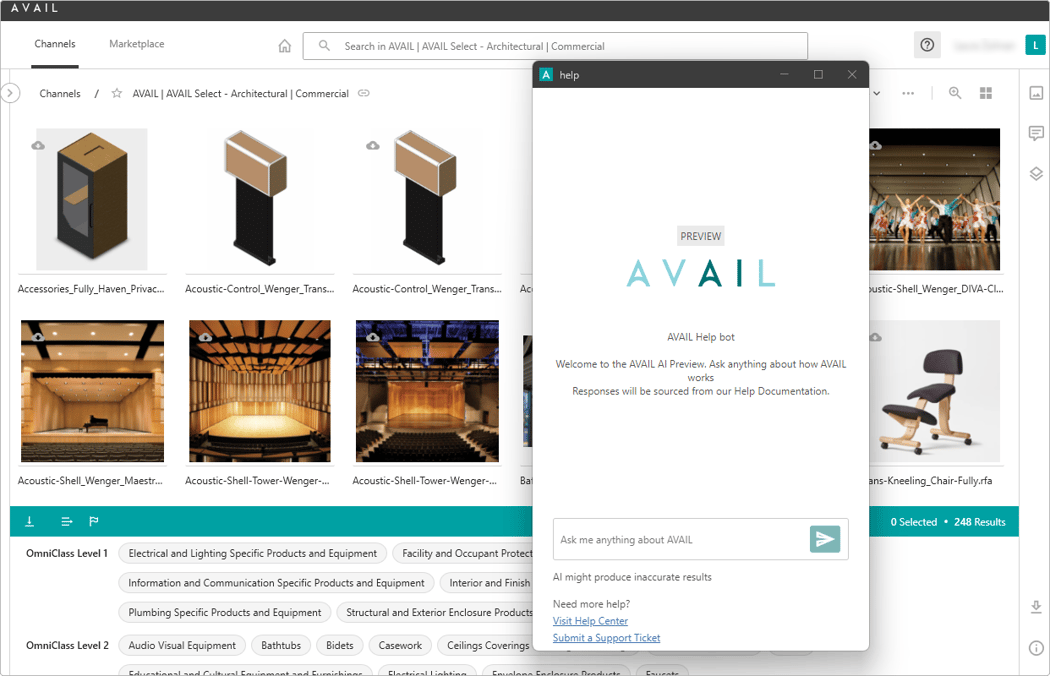1050x676 pixels.
Task: Click the home icon beside the search bar
Action: [x=285, y=45]
